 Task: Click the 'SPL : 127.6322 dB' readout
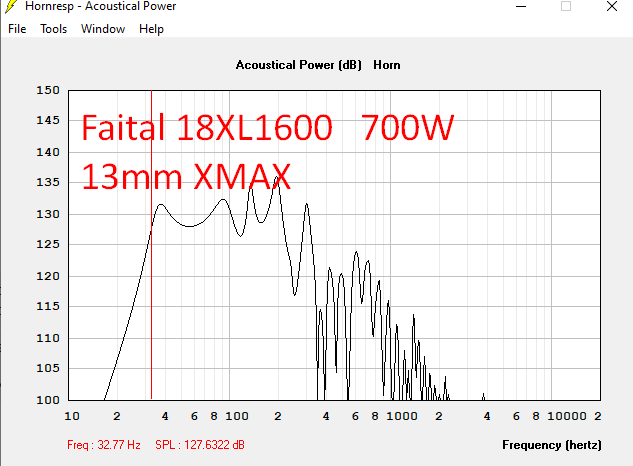tap(200, 445)
